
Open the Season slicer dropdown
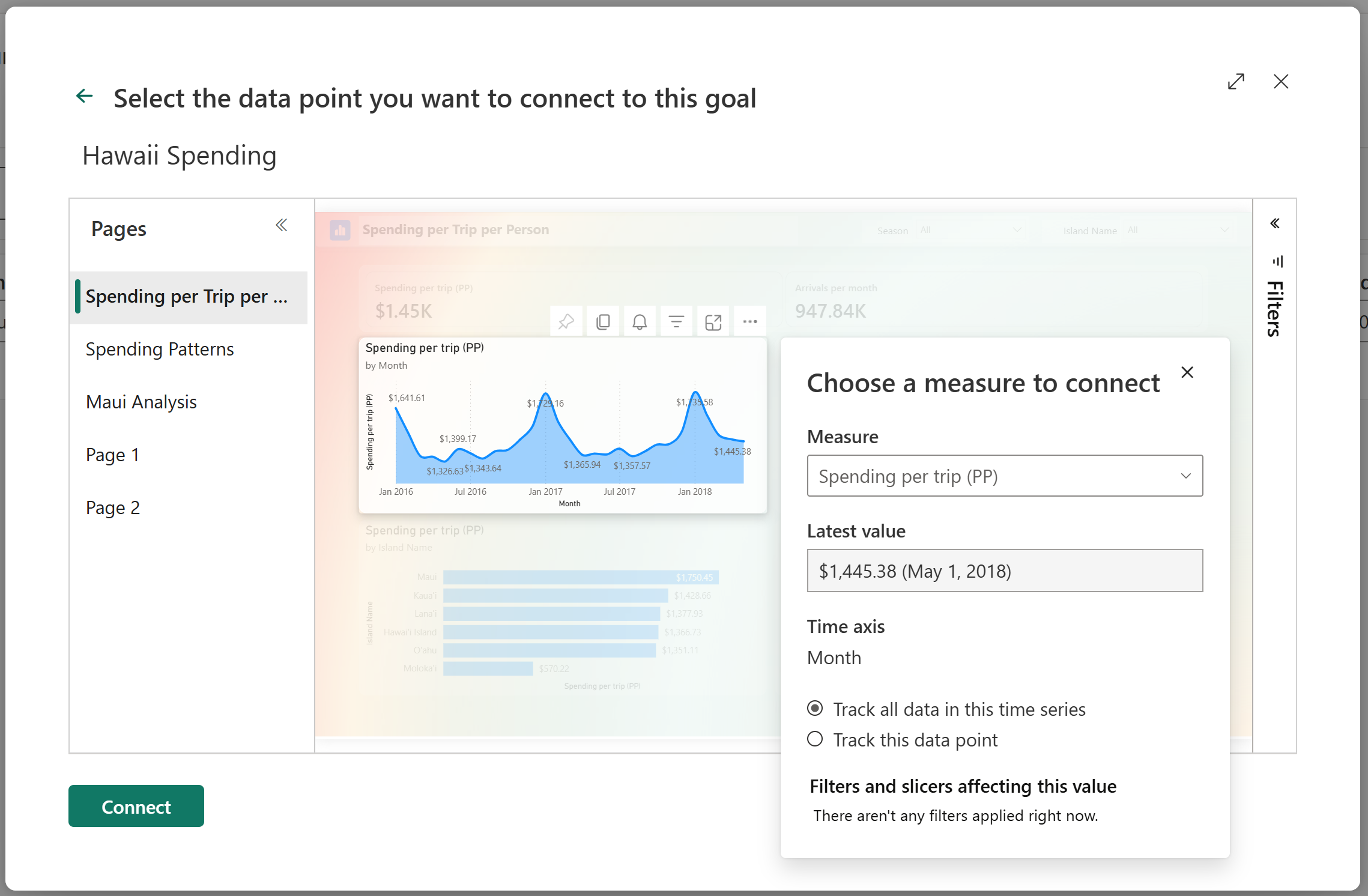[x=970, y=230]
